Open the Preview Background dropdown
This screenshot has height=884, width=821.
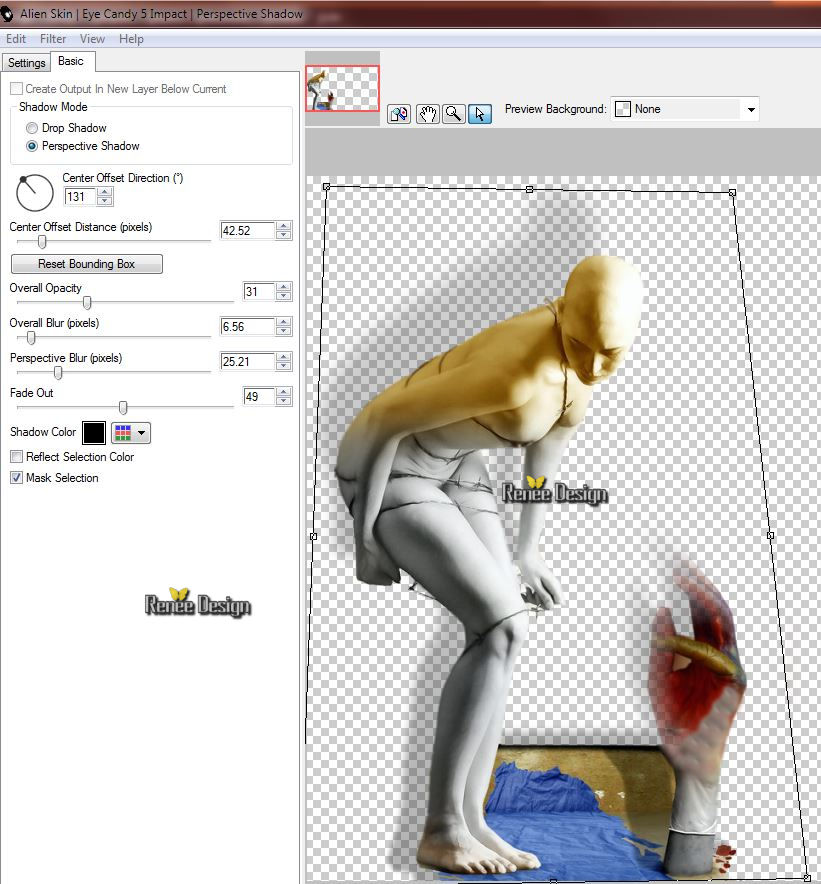685,109
